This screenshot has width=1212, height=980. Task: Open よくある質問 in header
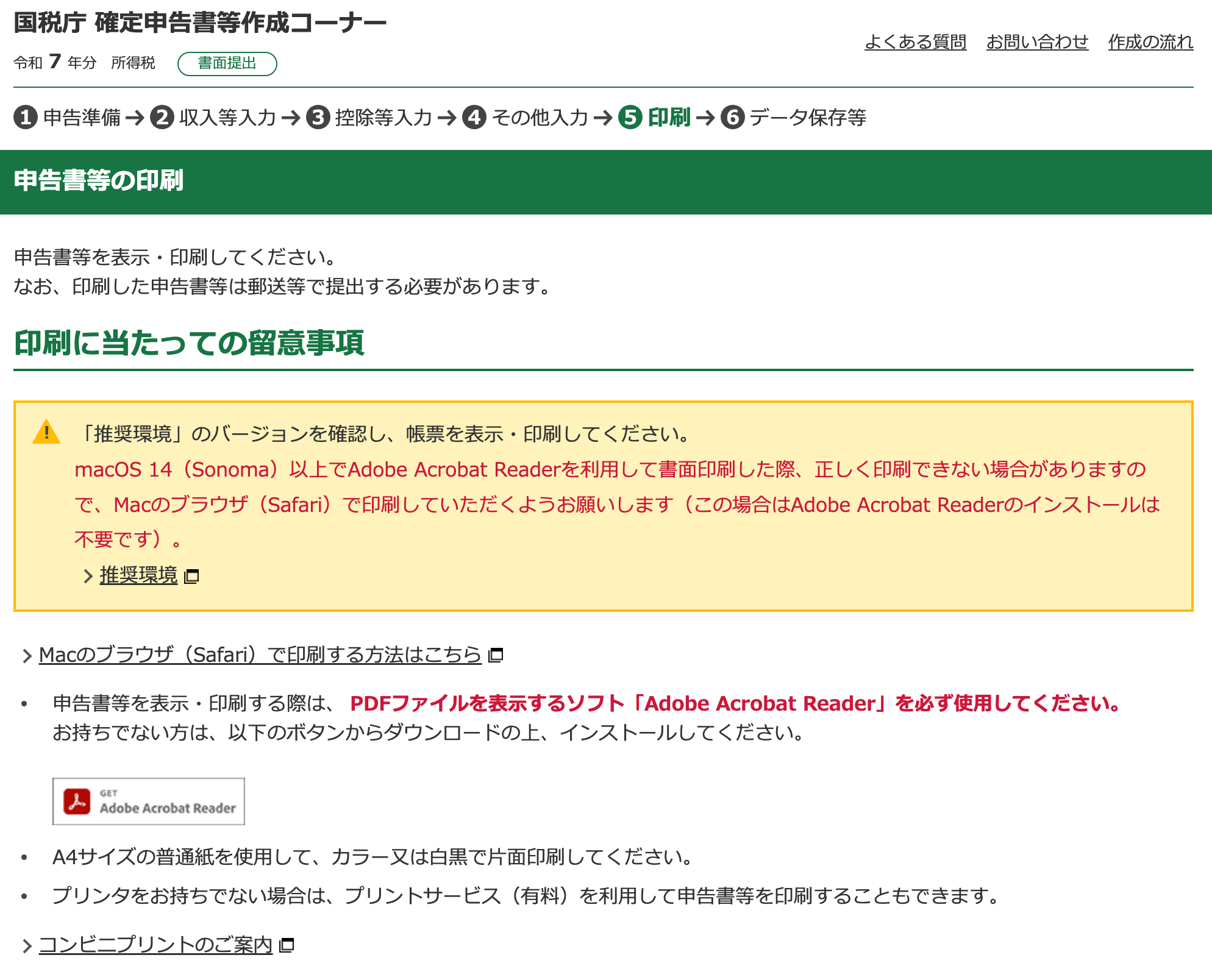tap(915, 41)
